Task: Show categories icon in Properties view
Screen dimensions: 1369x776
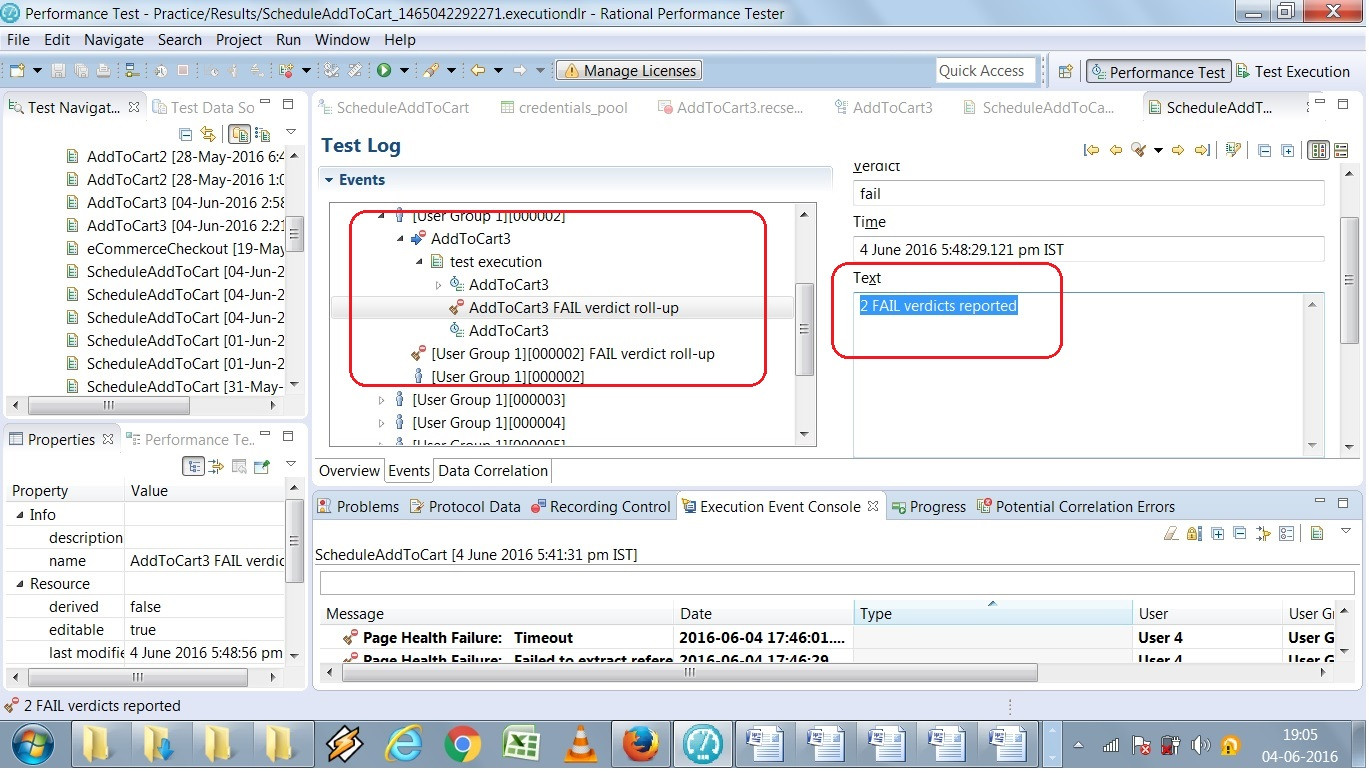Action: (x=194, y=466)
